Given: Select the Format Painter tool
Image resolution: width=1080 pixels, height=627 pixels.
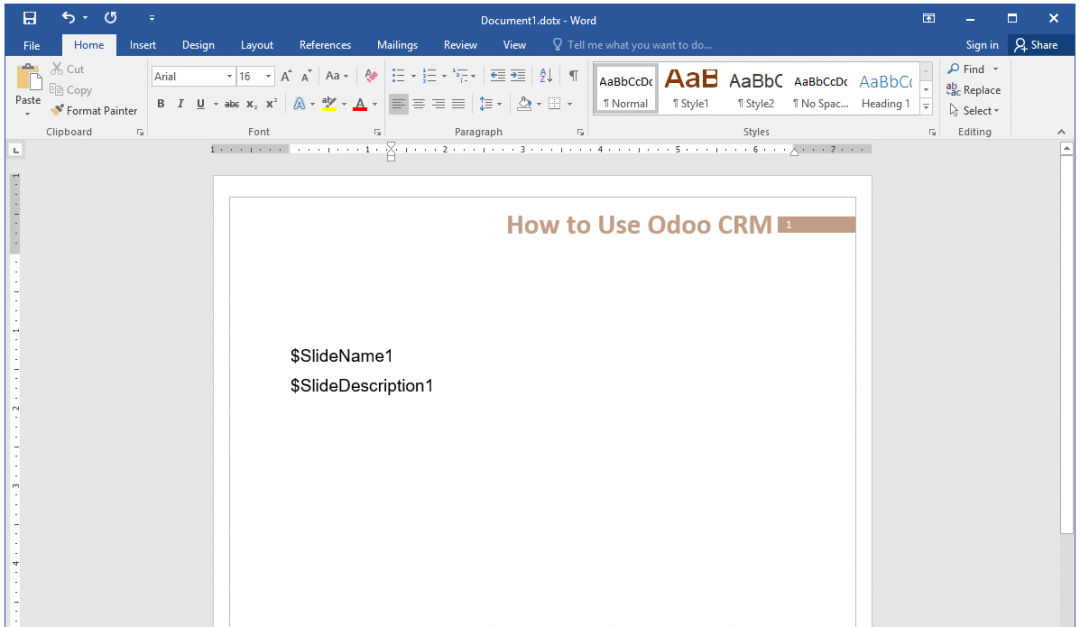Looking at the screenshot, I should click(94, 110).
